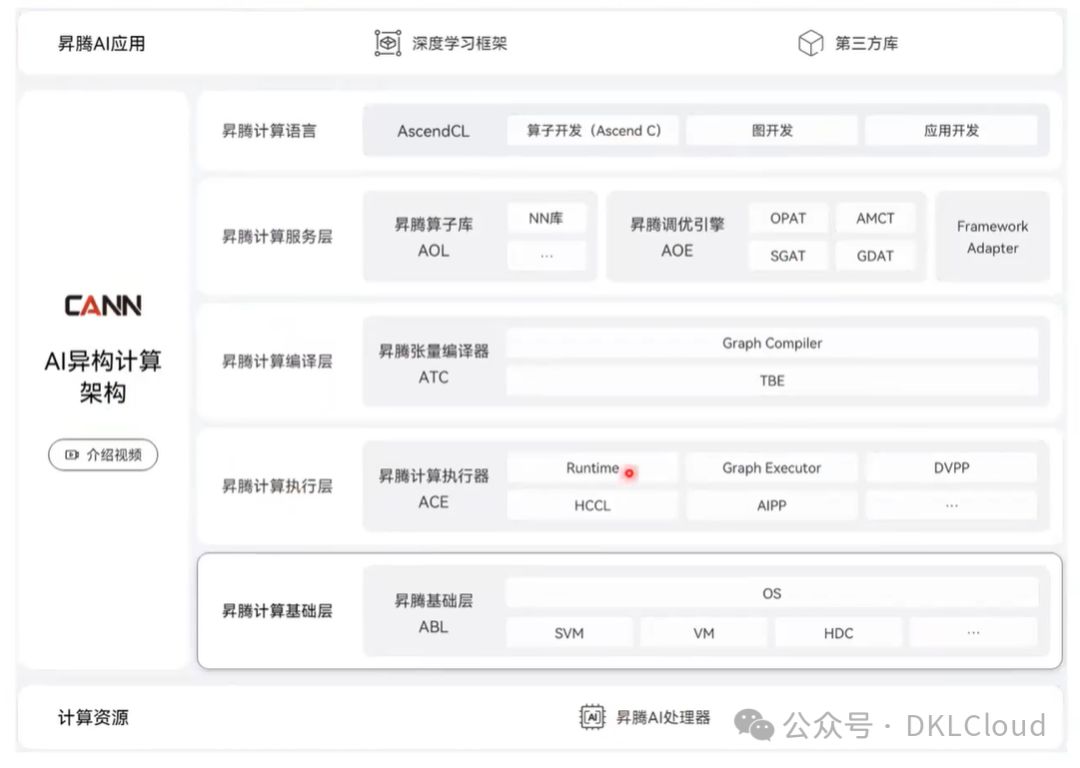Click the 昇腾调优引擎 AOE label
Screen dimensions: 1080x768
click(677, 237)
